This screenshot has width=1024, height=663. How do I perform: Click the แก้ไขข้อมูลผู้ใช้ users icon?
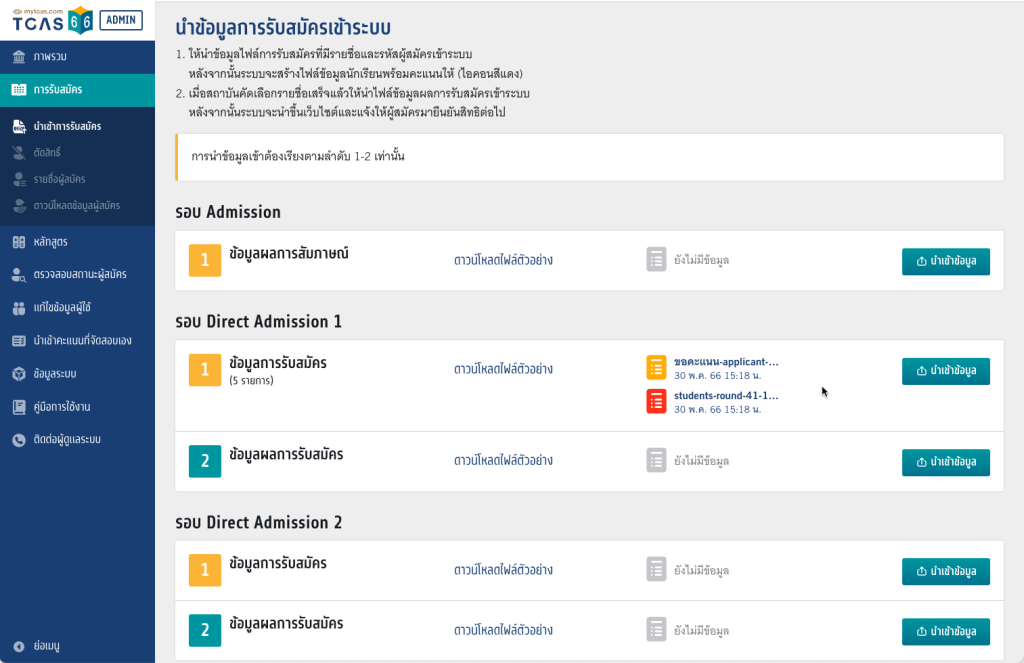(x=19, y=308)
